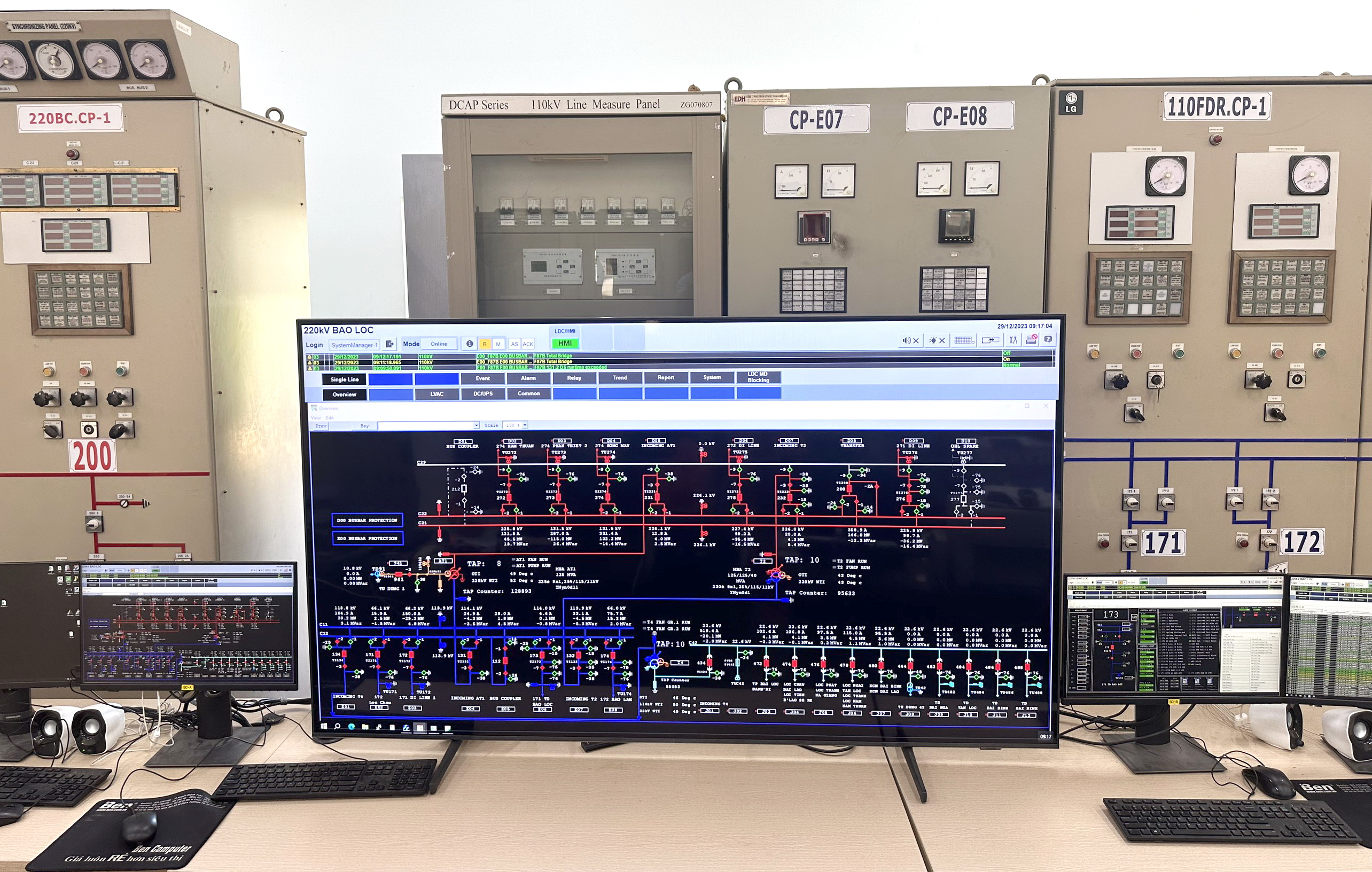This screenshot has width=1372, height=872.
Task: Toggle the M button
Action: click(x=498, y=344)
